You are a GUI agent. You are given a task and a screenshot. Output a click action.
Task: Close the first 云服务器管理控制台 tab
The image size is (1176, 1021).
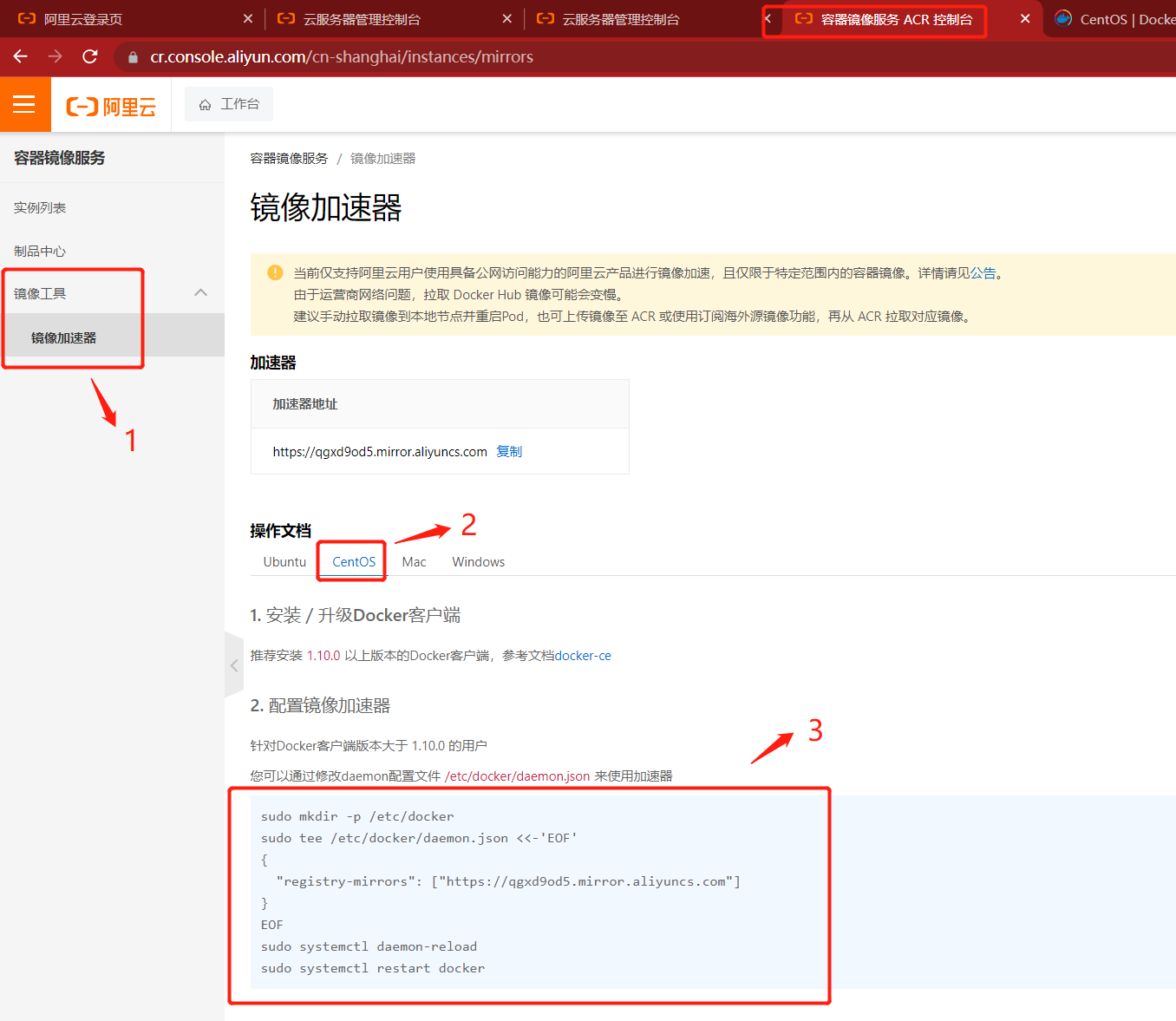coord(507,18)
